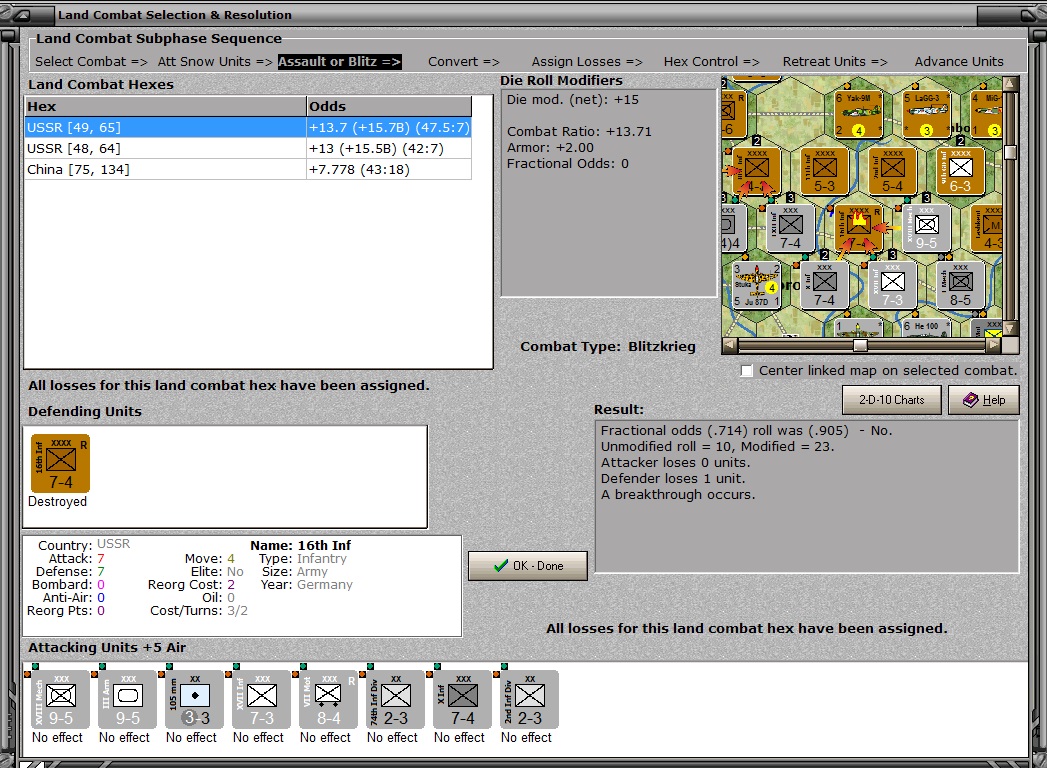Click the map horizontal scrollbar thumb
Image resolution: width=1047 pixels, height=768 pixels.
click(861, 345)
